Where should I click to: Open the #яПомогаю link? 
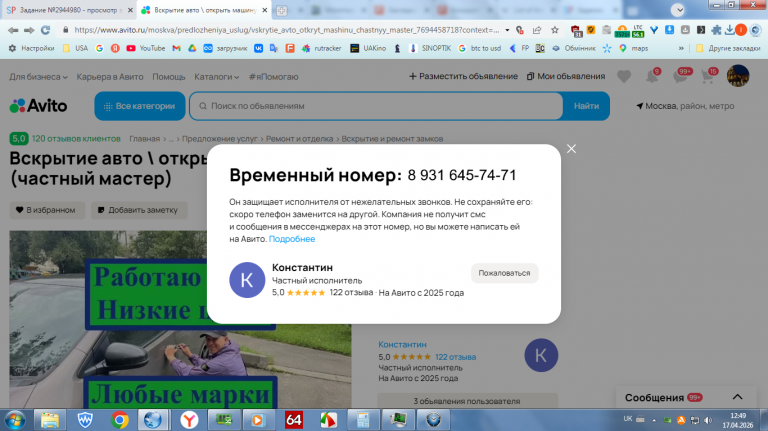tap(273, 77)
